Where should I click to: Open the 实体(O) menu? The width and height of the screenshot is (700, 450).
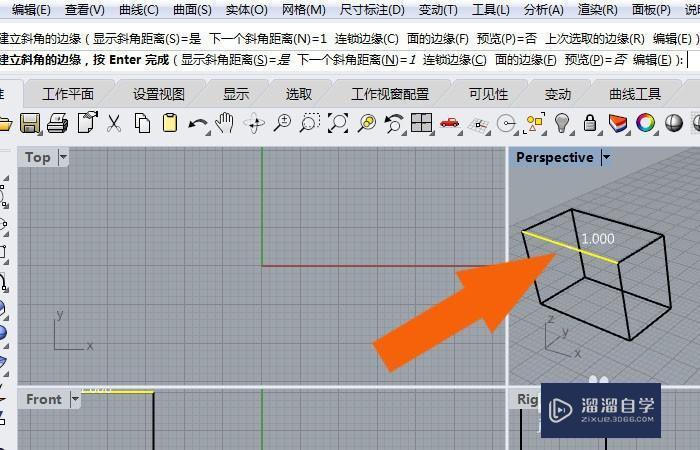[x=246, y=9]
